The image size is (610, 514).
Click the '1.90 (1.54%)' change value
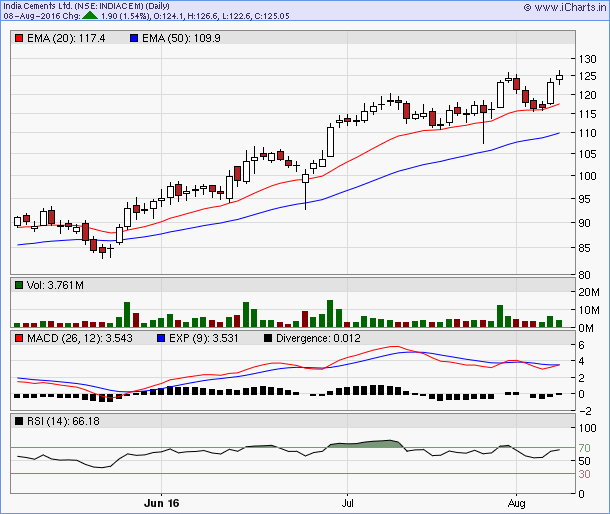tap(125, 16)
